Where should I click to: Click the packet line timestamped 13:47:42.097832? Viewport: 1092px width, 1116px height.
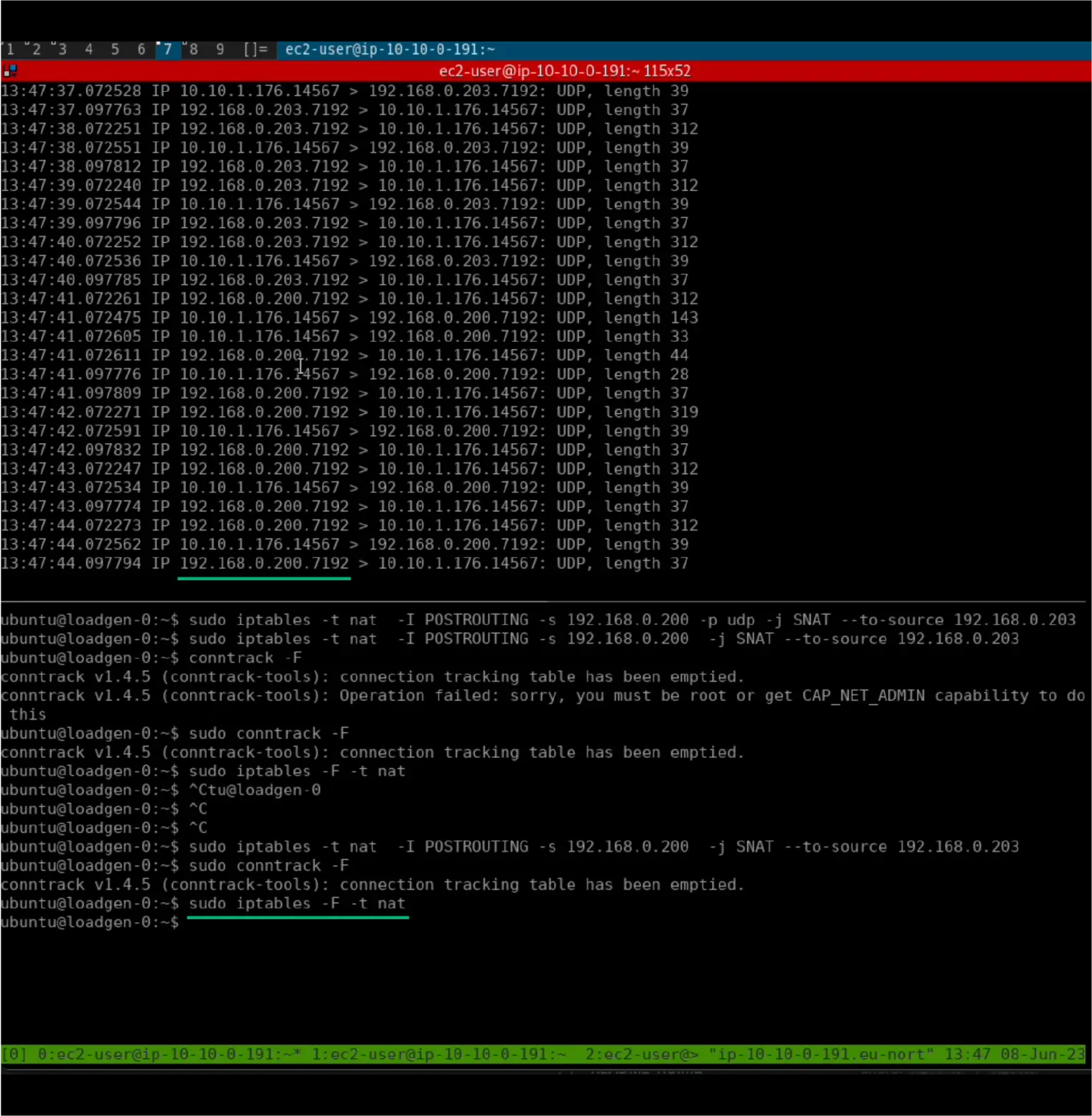345,450
